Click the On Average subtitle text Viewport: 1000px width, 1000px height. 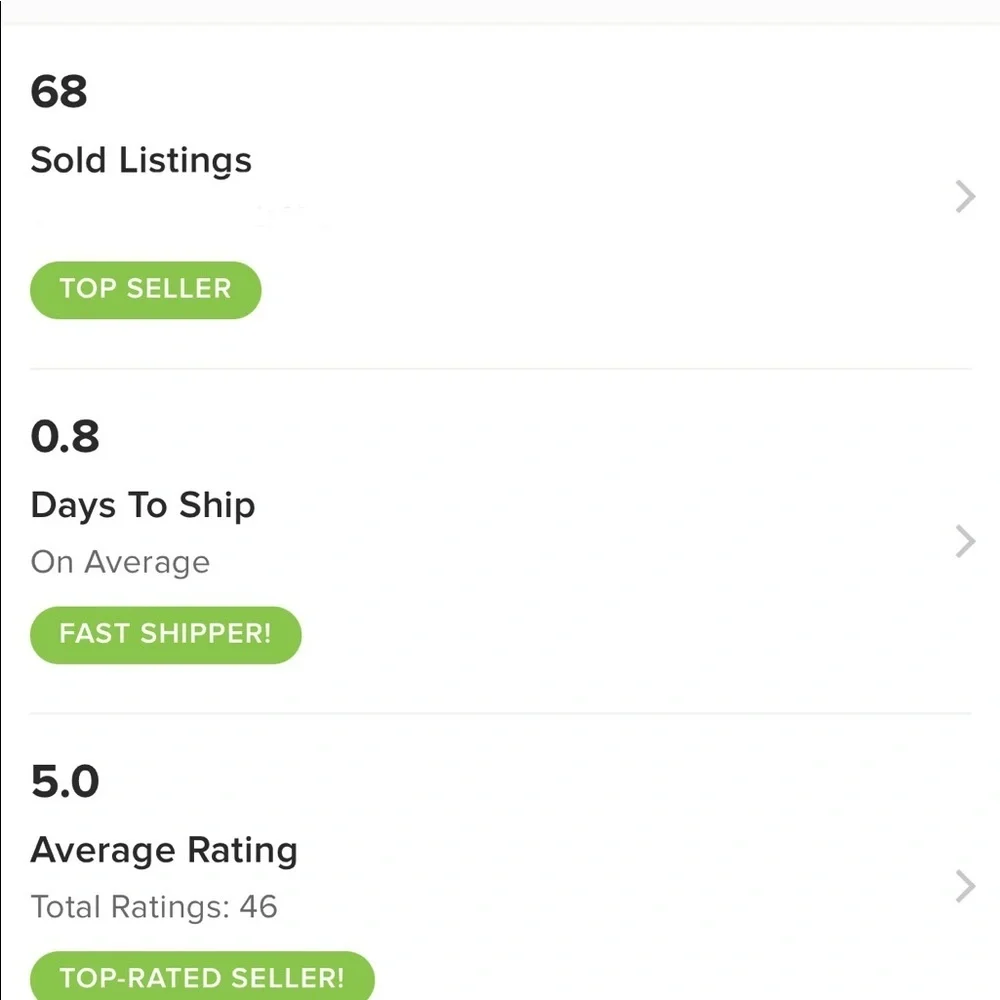[120, 562]
